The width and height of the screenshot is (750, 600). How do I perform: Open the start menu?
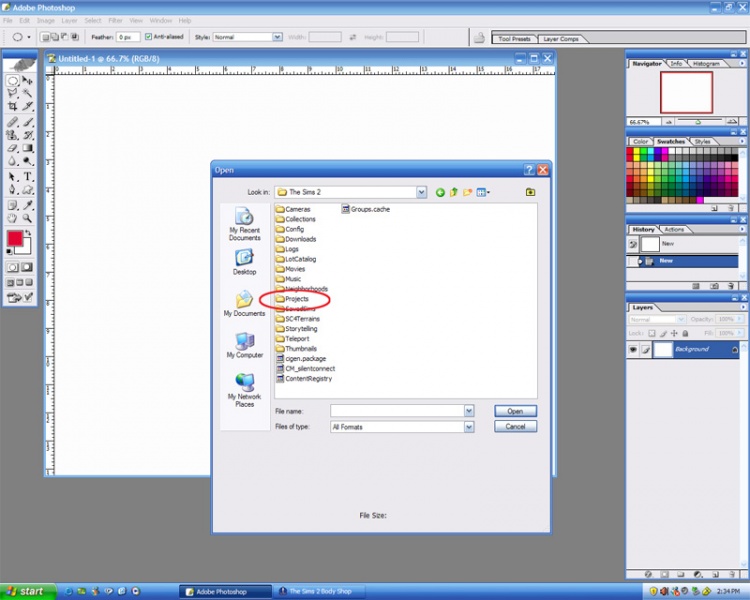coord(27,591)
